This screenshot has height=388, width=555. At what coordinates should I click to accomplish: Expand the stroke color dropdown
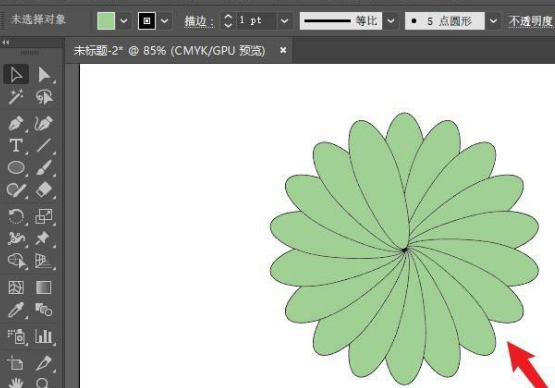point(164,21)
